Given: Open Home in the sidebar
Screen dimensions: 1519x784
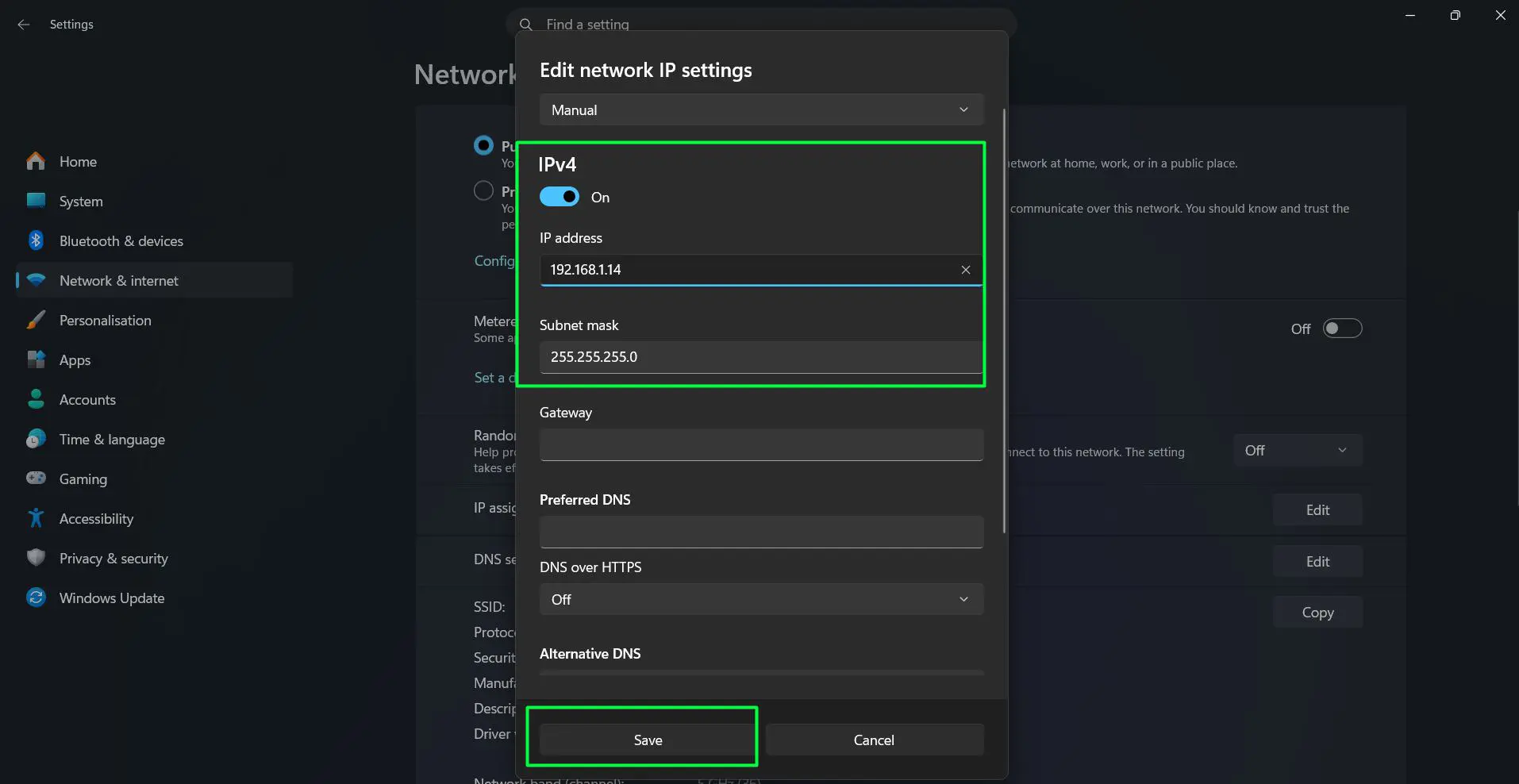Looking at the screenshot, I should [x=78, y=161].
